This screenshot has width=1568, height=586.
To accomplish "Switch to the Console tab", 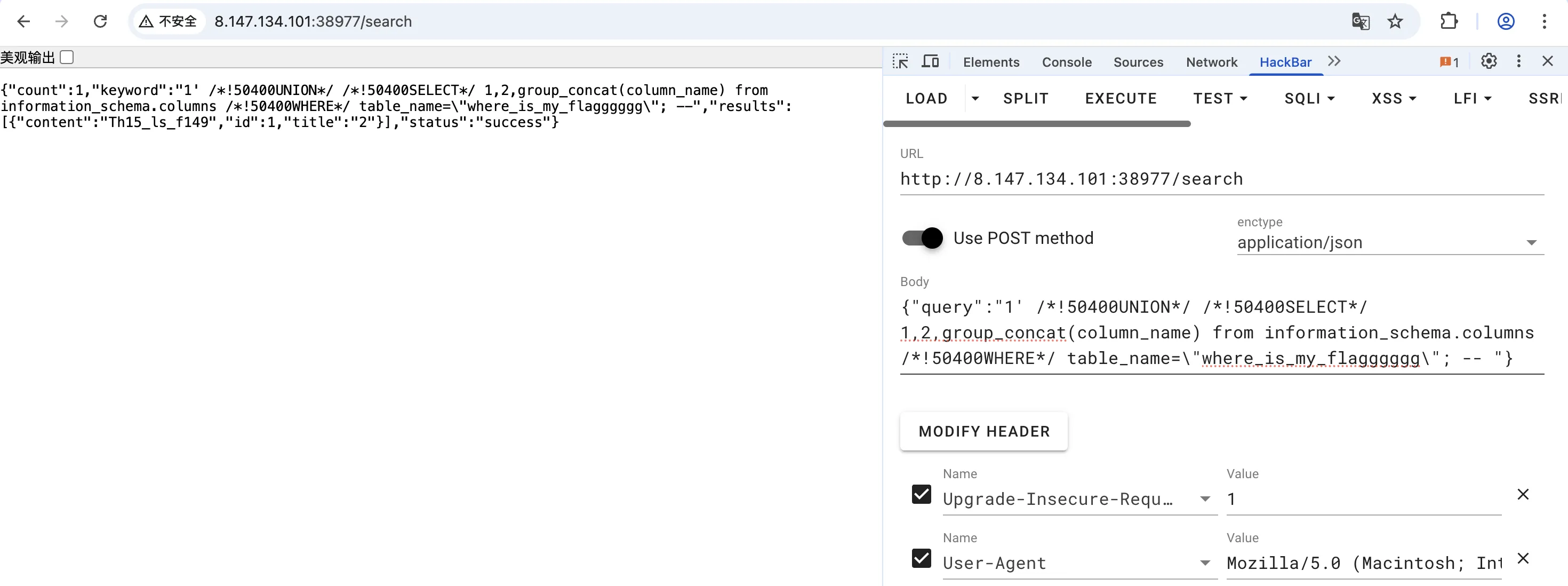I will coord(1067,62).
